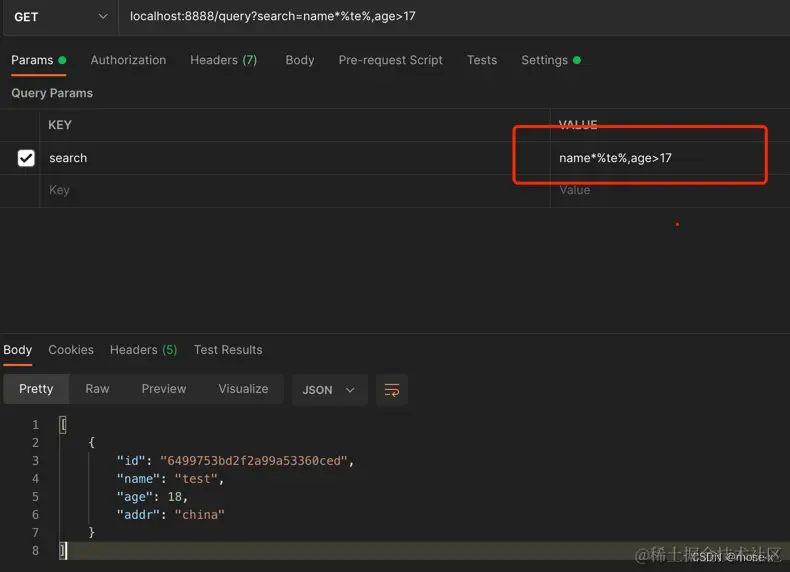Click the KEY column header
The width and height of the screenshot is (790, 572).
[60, 125]
